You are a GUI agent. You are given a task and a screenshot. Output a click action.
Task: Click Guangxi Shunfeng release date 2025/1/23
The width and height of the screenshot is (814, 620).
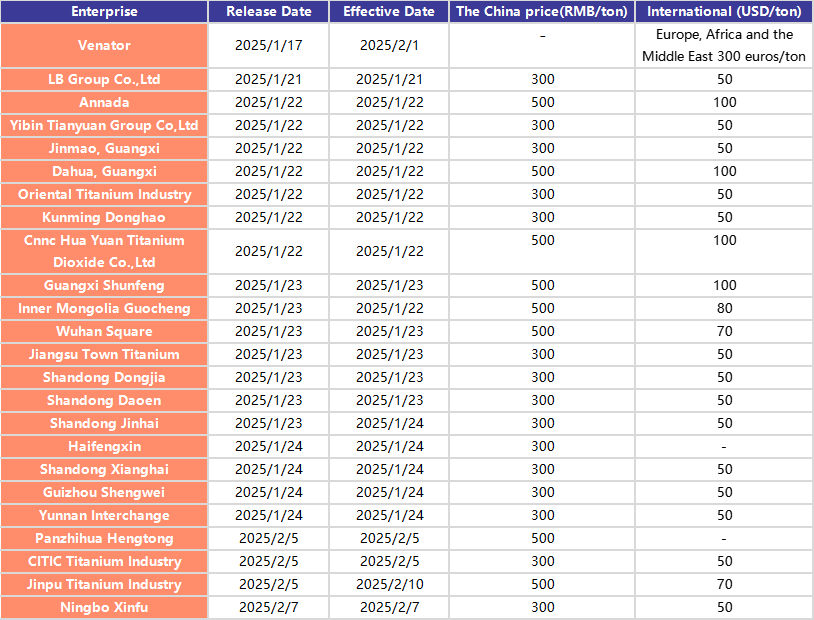tap(268, 285)
